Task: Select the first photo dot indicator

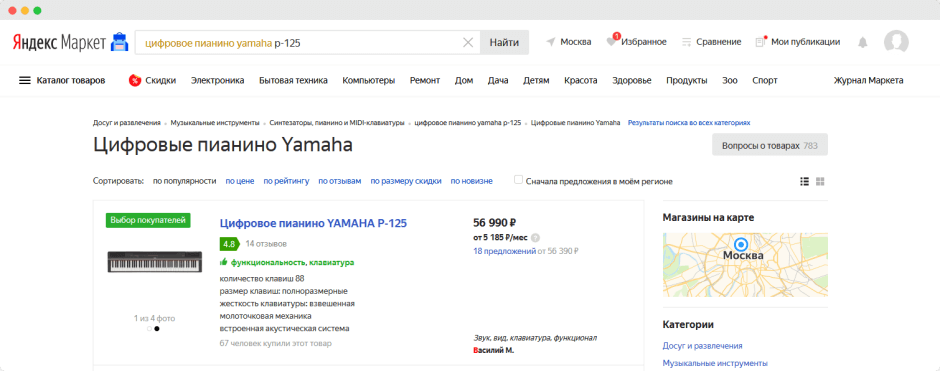Action: [x=149, y=328]
